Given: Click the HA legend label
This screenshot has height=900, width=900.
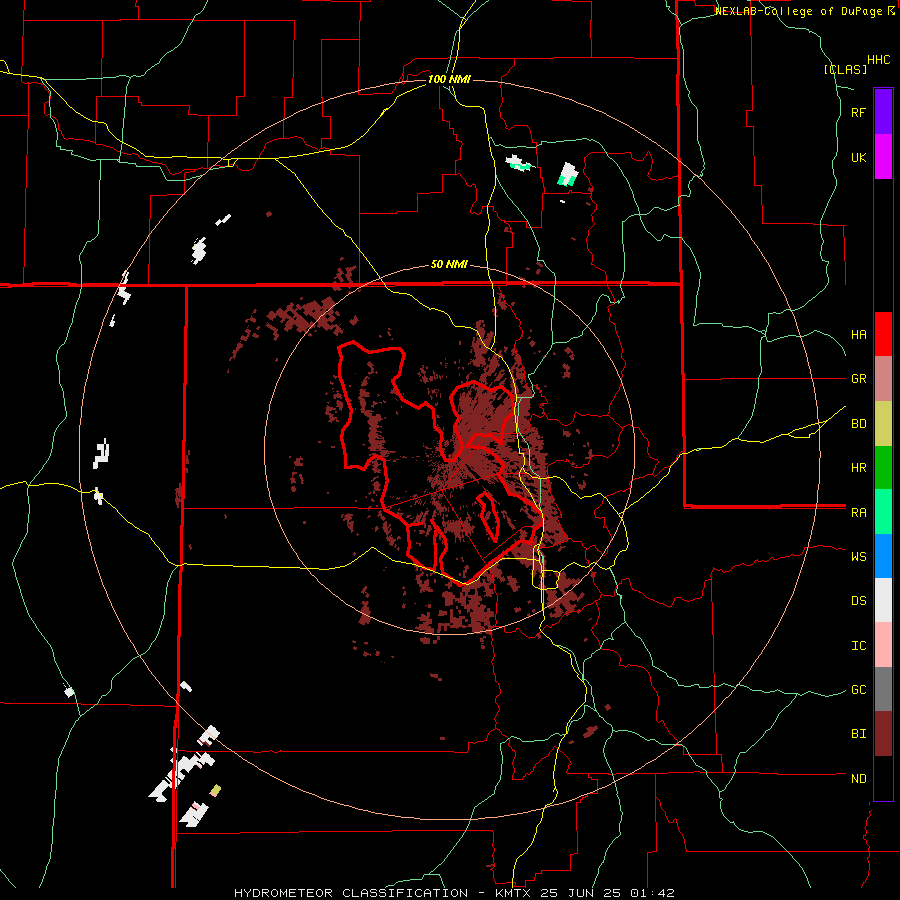Looking at the screenshot, I should click(x=858, y=334).
